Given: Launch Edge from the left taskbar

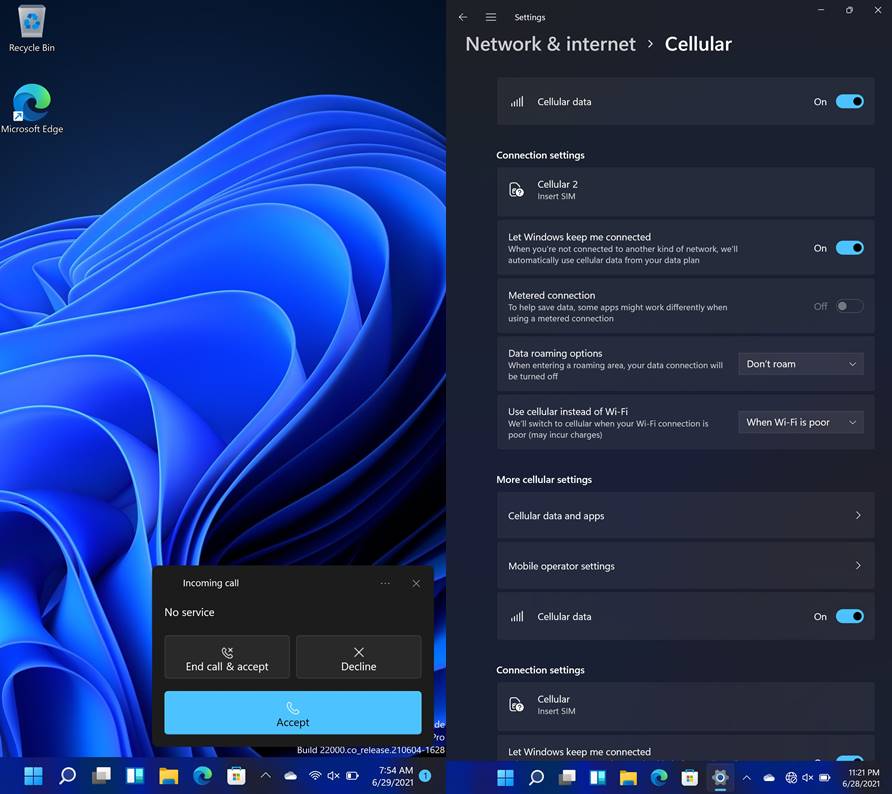Looking at the screenshot, I should pyautogui.click(x=203, y=775).
